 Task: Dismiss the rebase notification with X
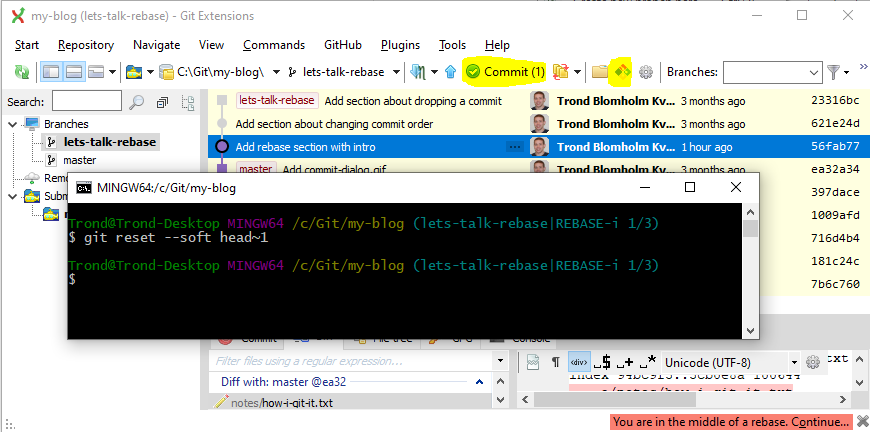click(862, 421)
